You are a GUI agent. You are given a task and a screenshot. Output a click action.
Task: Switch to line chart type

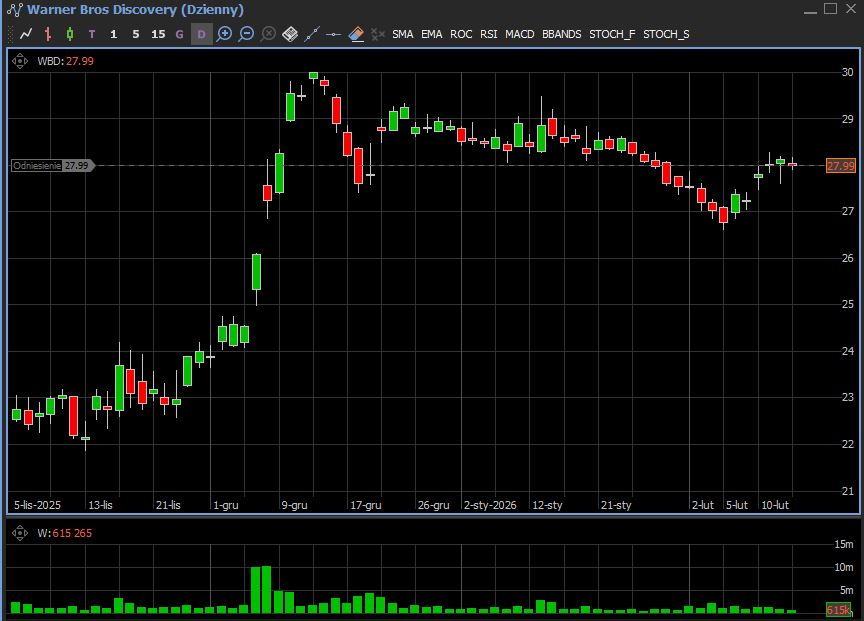26,34
